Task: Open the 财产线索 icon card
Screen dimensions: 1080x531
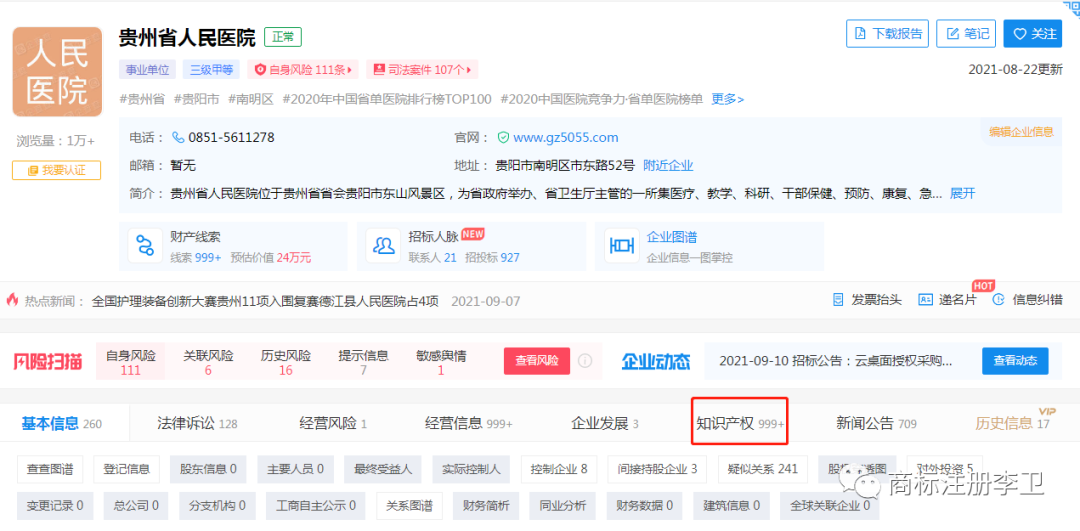Action: point(145,245)
